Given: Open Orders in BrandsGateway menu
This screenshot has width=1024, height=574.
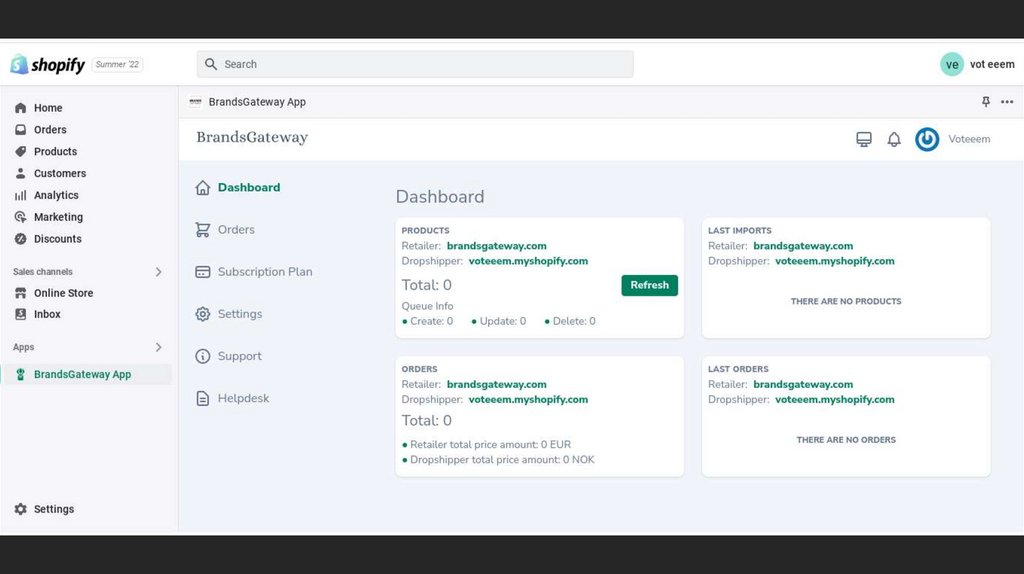Looking at the screenshot, I should coord(236,230).
